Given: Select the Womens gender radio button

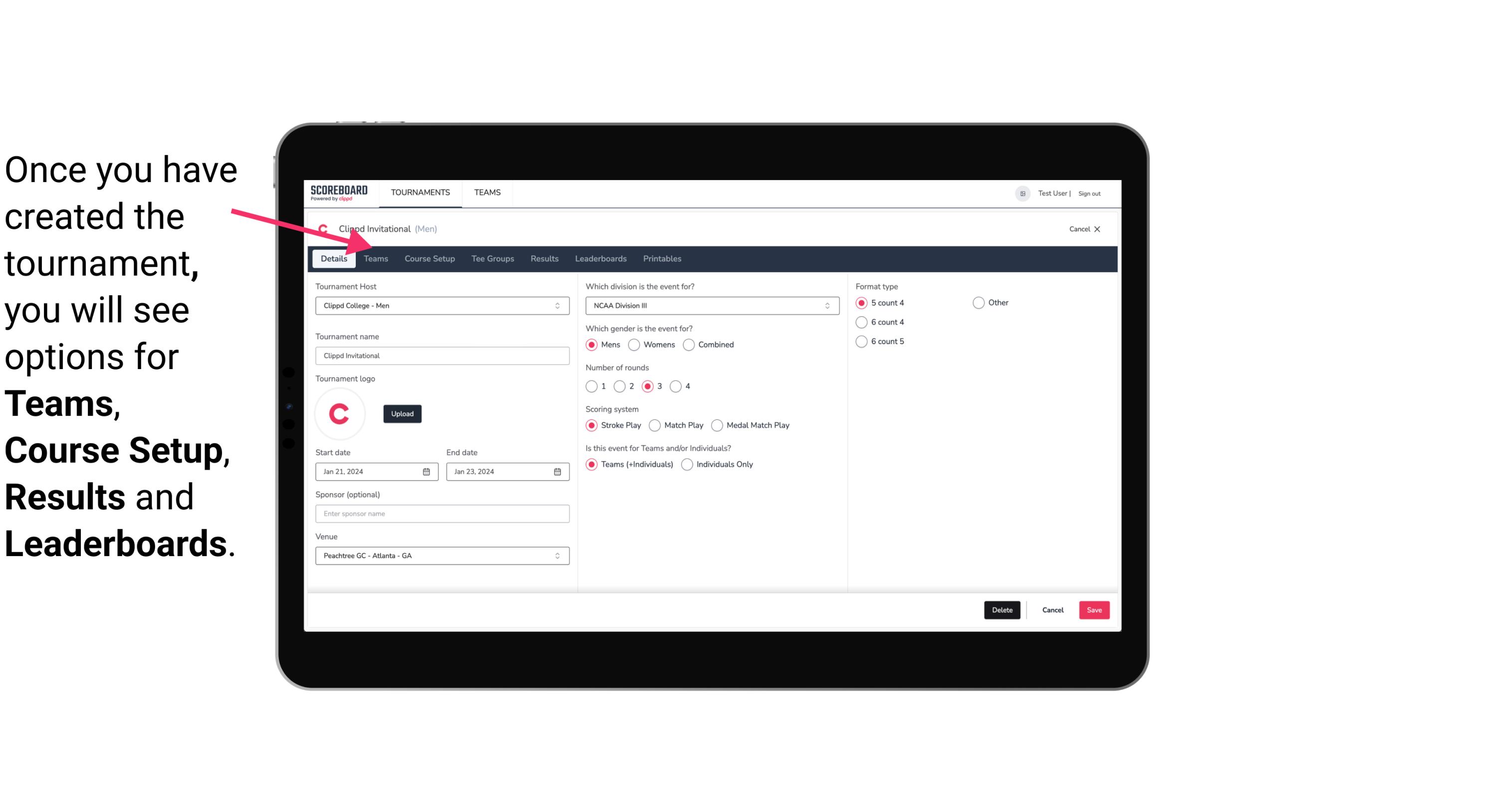Looking at the screenshot, I should click(633, 344).
